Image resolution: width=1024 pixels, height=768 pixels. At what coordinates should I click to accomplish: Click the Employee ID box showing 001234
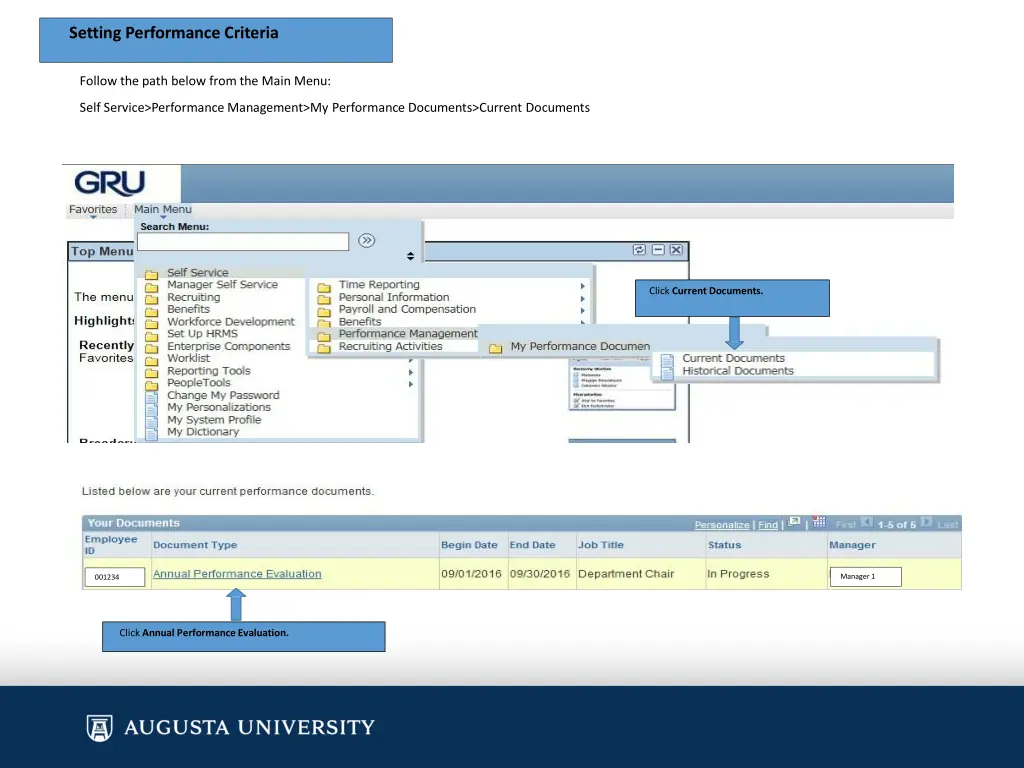coord(115,577)
